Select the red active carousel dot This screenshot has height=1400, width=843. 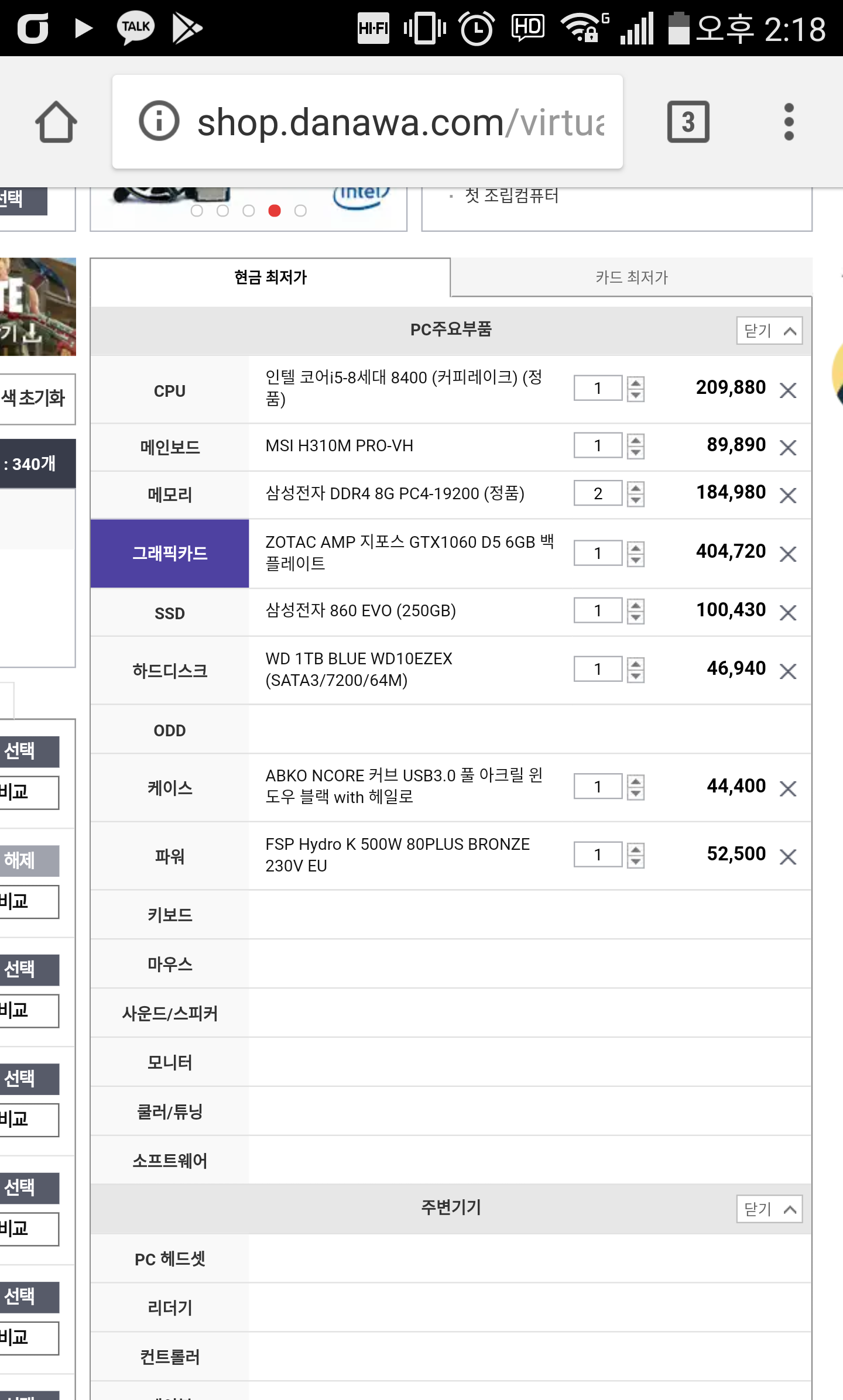275,211
